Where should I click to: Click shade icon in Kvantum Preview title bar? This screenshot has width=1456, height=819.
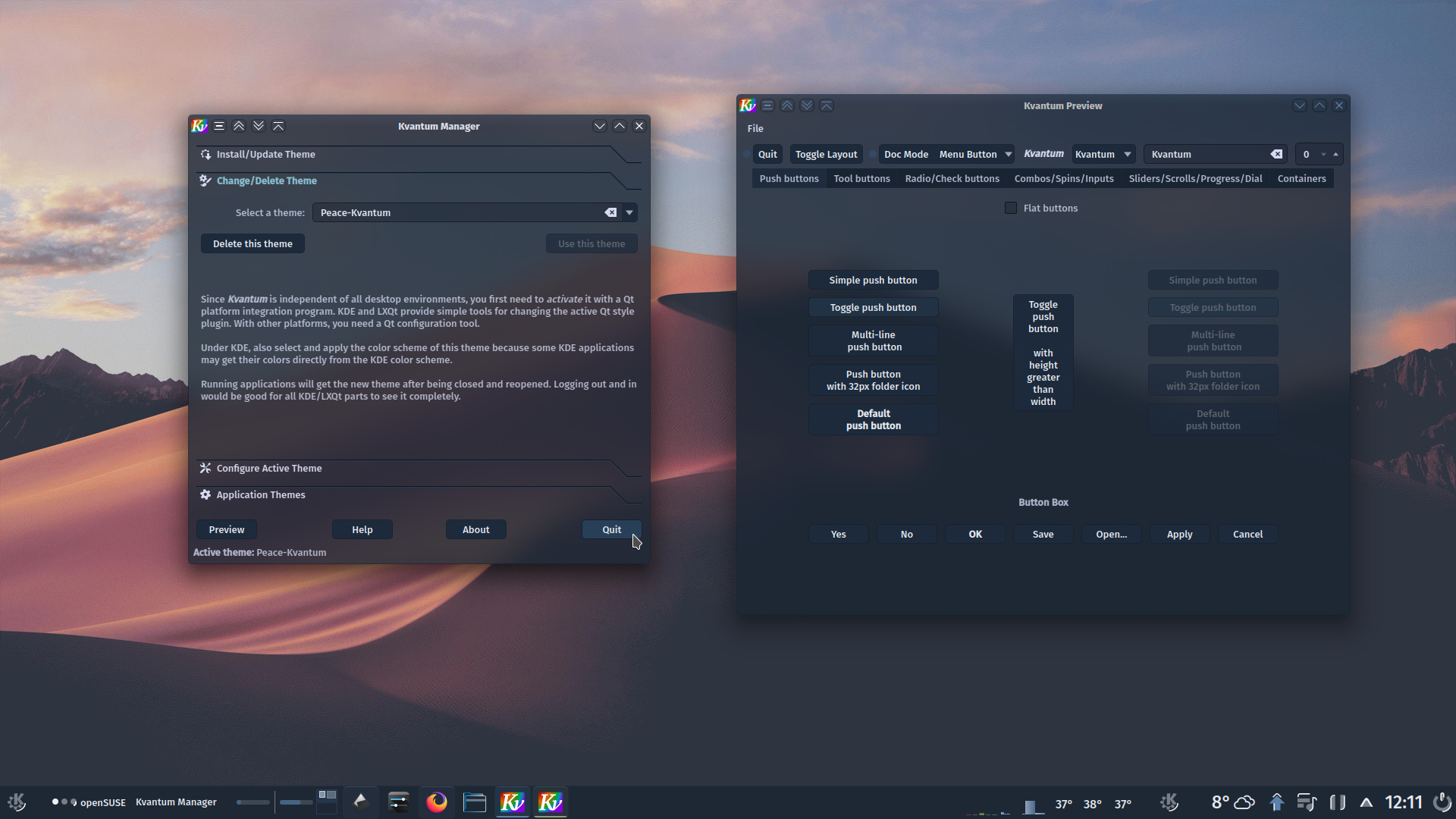pos(827,105)
